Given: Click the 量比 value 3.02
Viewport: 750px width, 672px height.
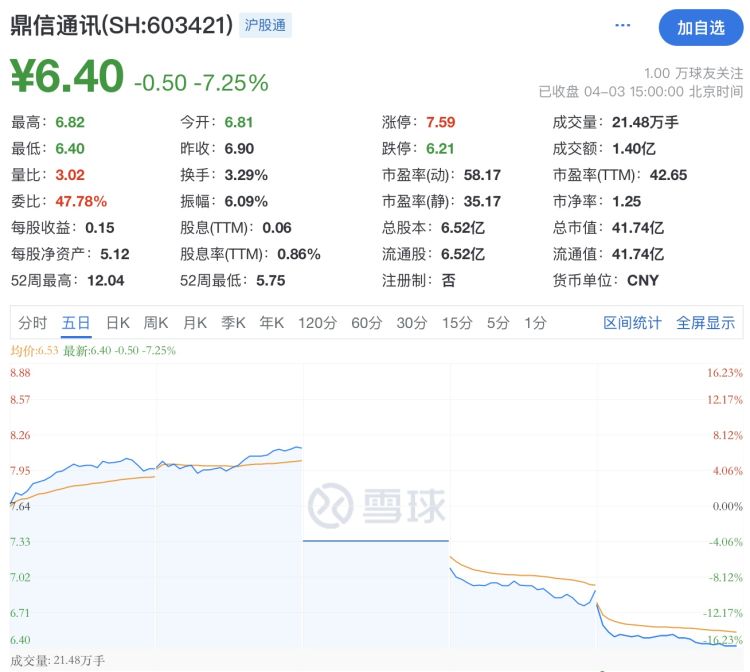Looking at the screenshot, I should pyautogui.click(x=70, y=175).
